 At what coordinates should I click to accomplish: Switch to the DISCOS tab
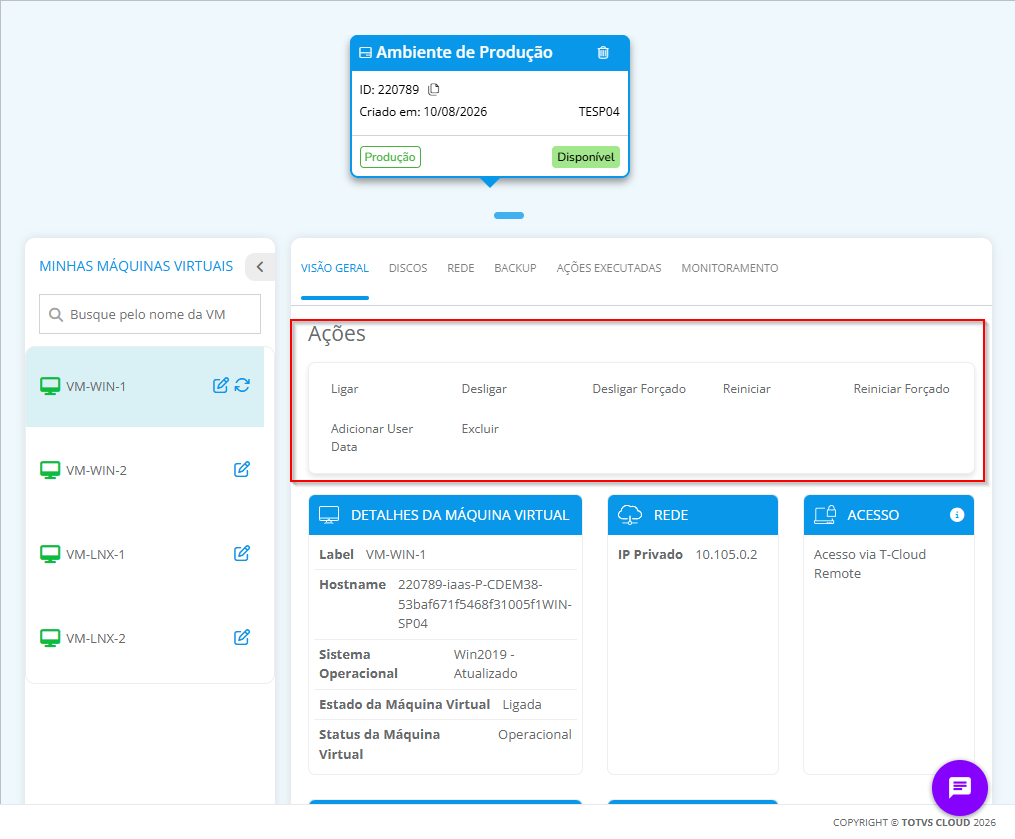[408, 268]
